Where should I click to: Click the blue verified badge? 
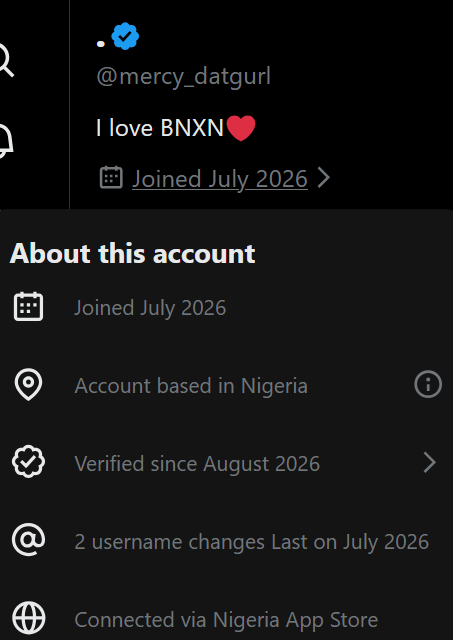tap(125, 36)
